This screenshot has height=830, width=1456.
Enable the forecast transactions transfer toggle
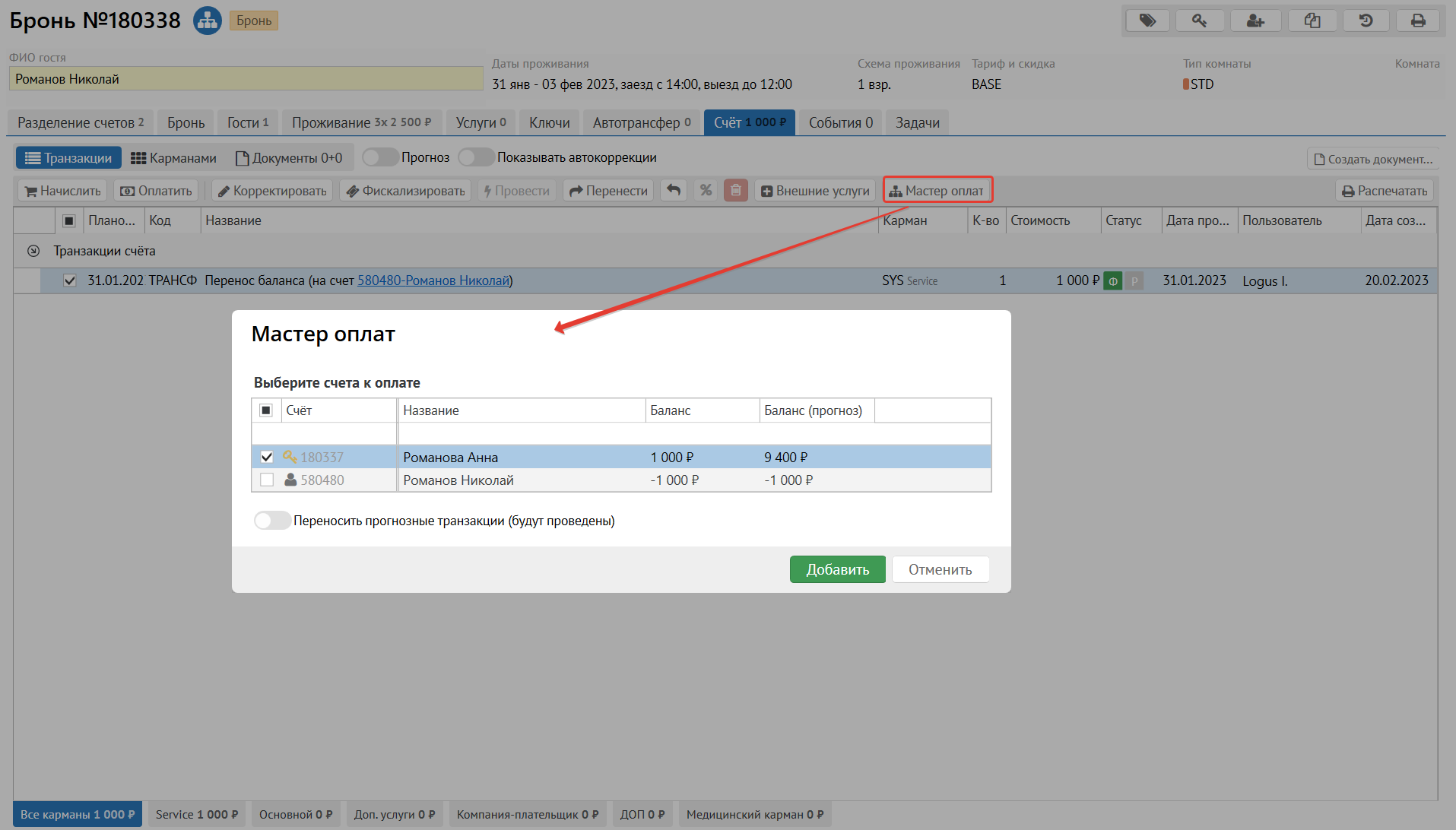(x=272, y=521)
